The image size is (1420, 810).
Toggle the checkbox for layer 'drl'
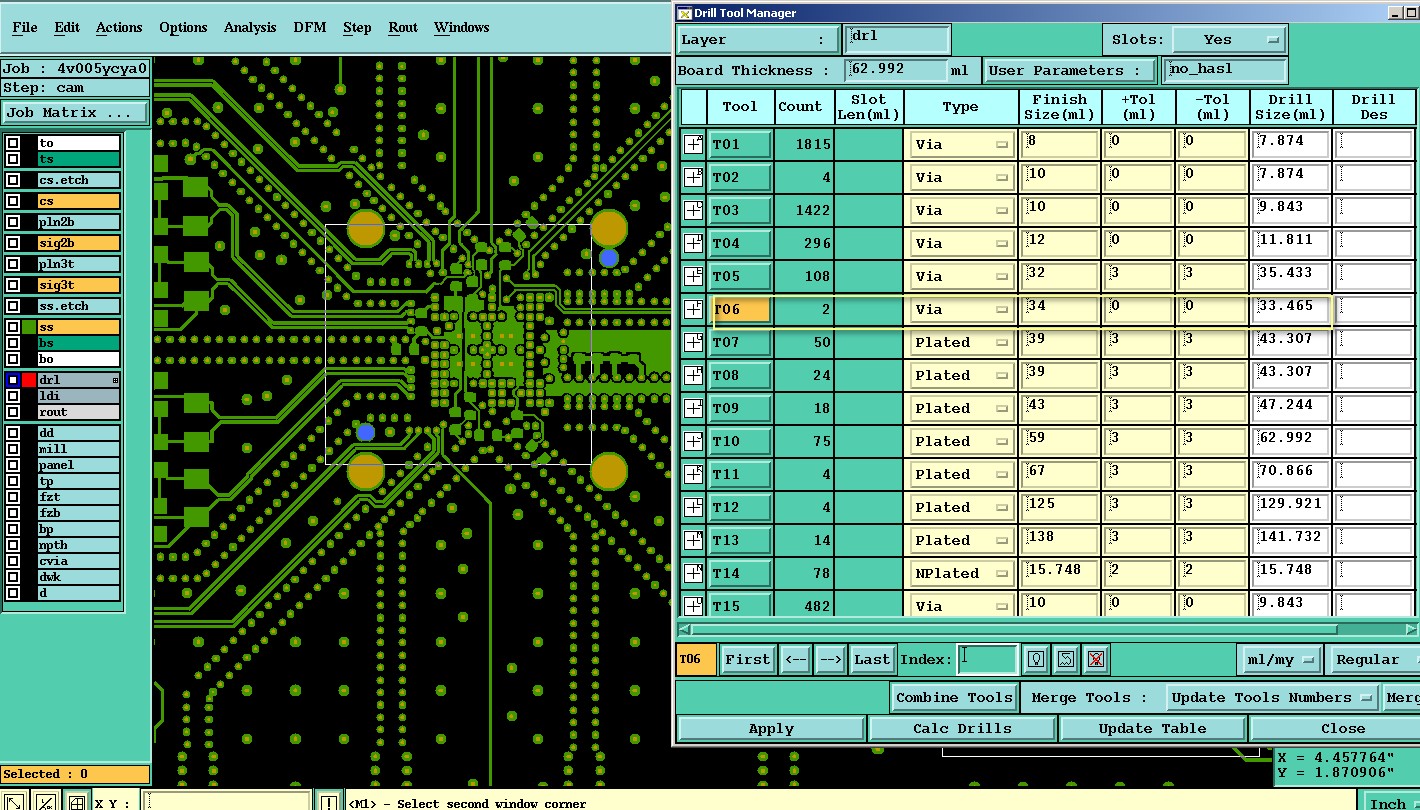13,380
